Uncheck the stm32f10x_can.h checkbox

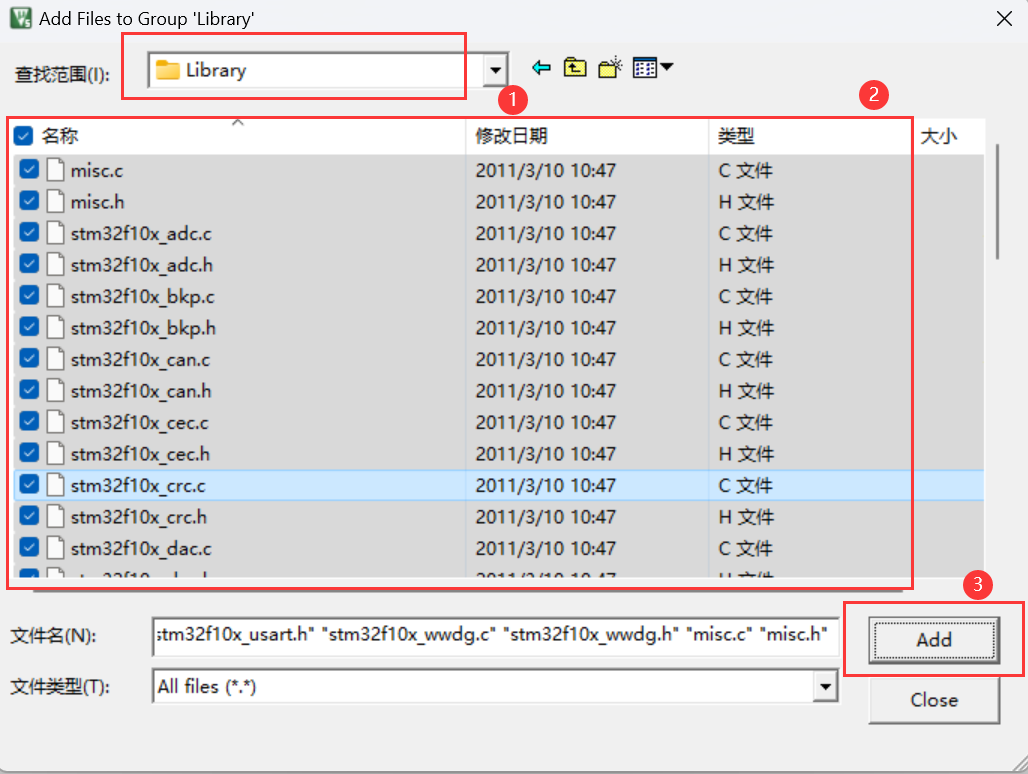(29, 389)
